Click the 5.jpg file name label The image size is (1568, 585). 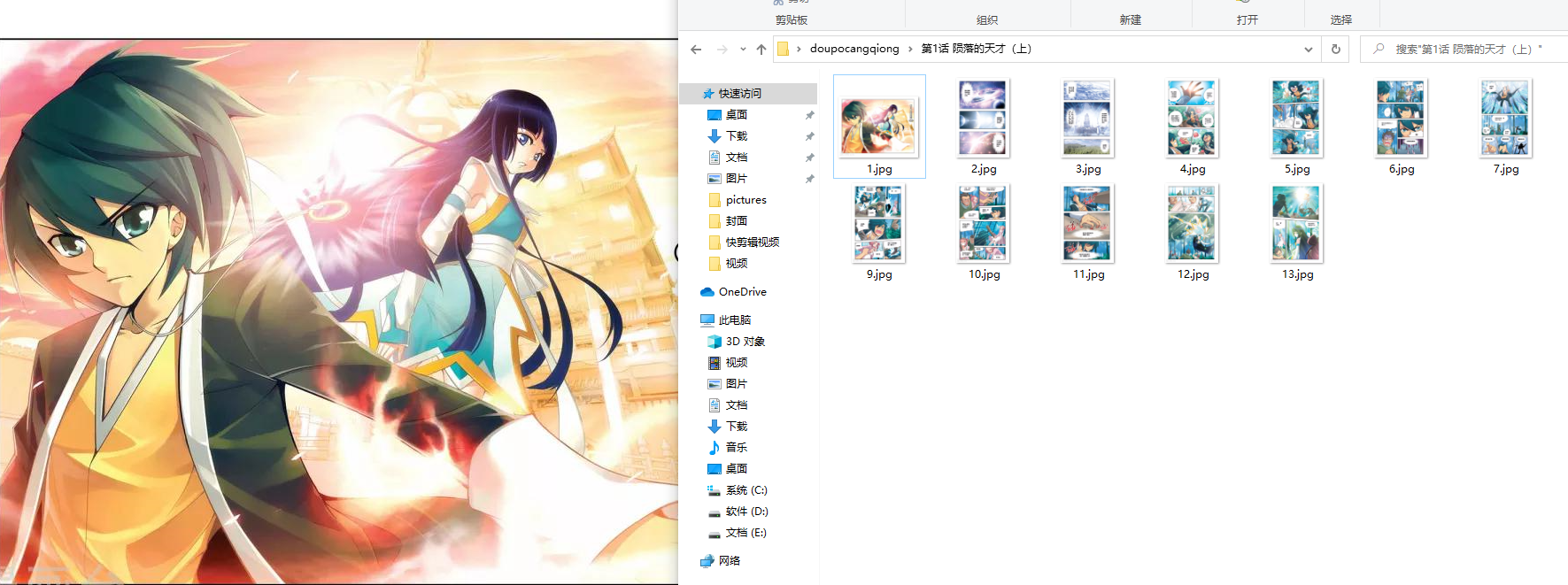1297,169
